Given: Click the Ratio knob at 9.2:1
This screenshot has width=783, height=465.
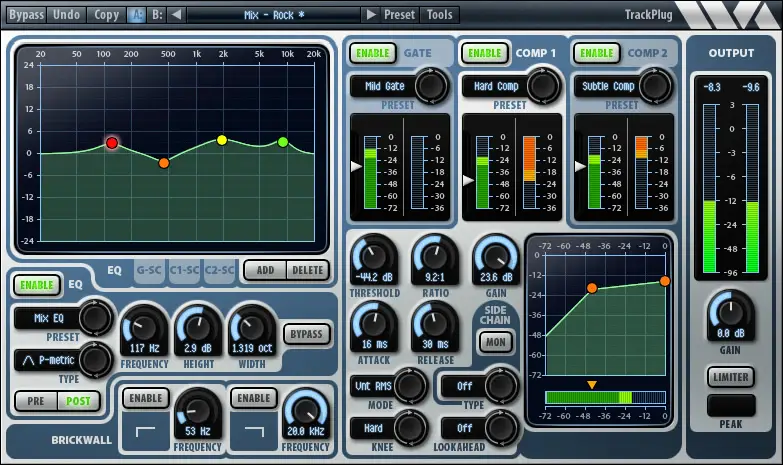Looking at the screenshot, I should pos(435,258).
